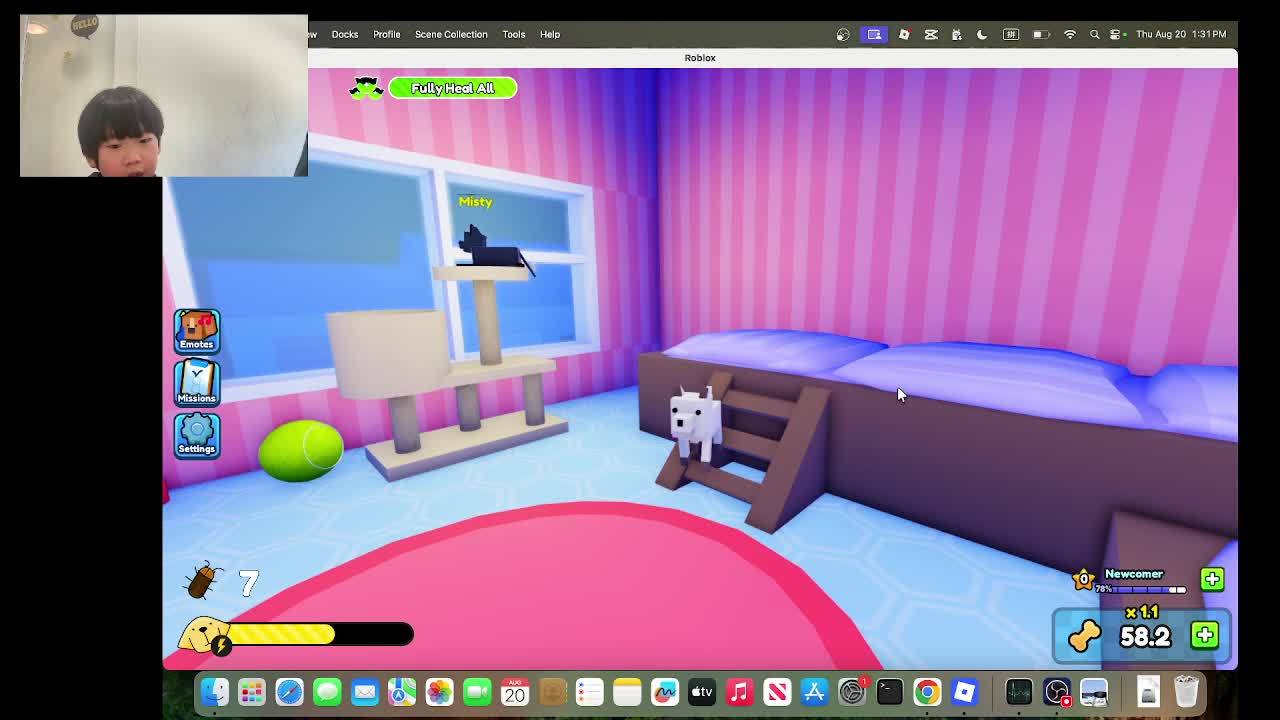This screenshot has height=720, width=1280.
Task: Click the battery status icon
Action: pyautogui.click(x=1041, y=34)
